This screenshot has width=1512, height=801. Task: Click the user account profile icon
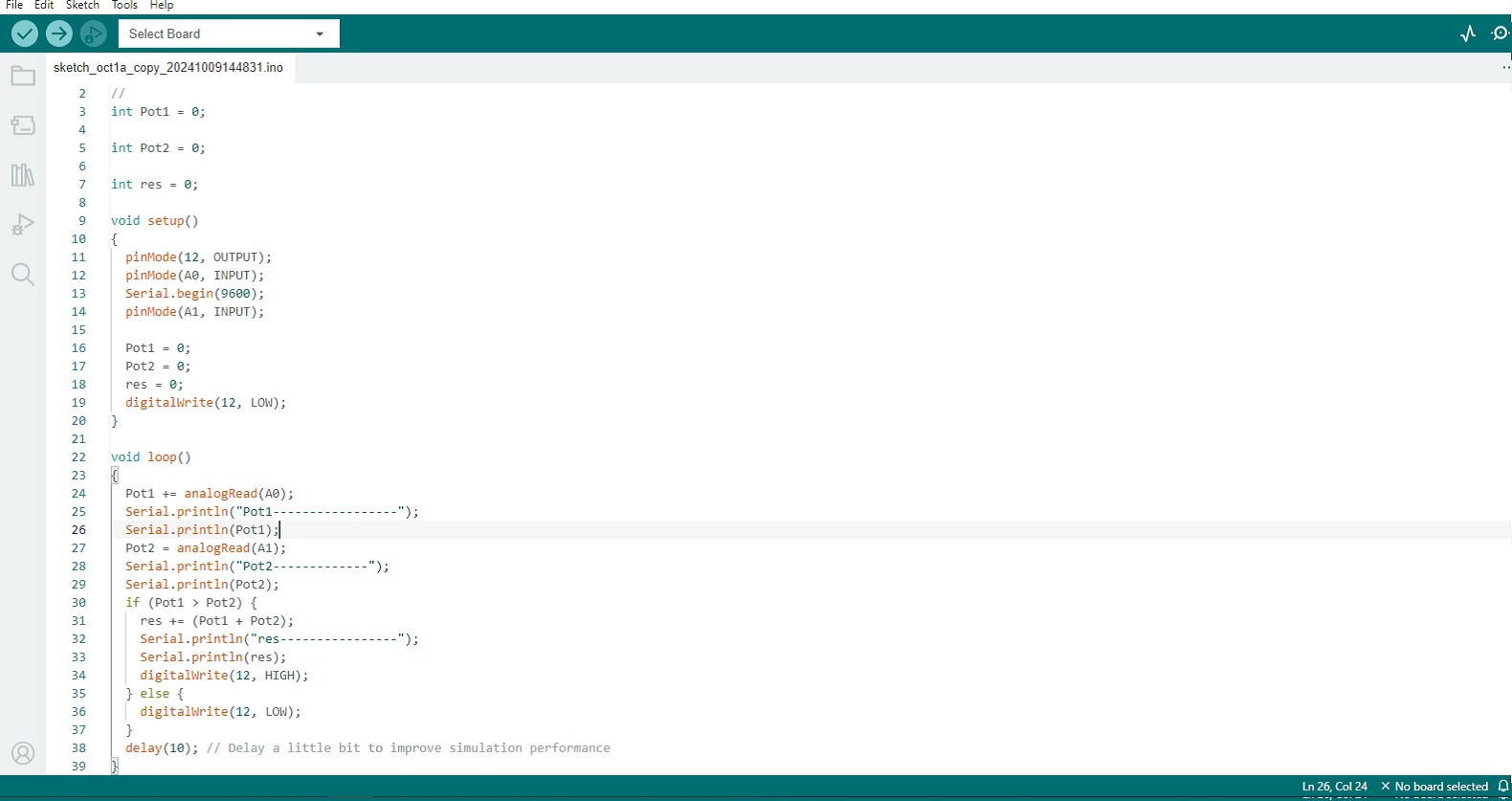tap(23, 753)
